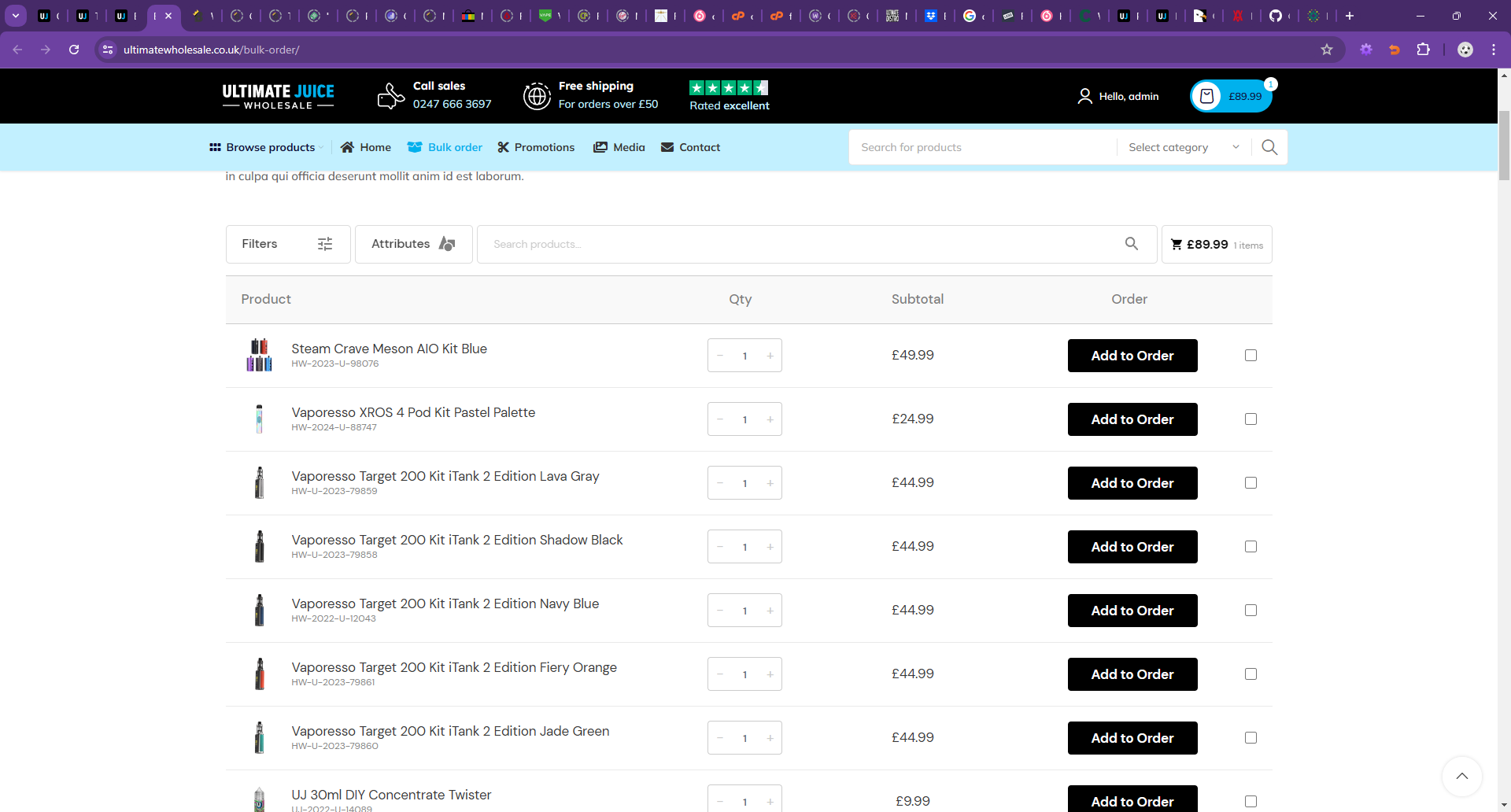Click the user account icon beside Hello, admin
Viewport: 1511px width, 812px height.
[x=1084, y=96]
